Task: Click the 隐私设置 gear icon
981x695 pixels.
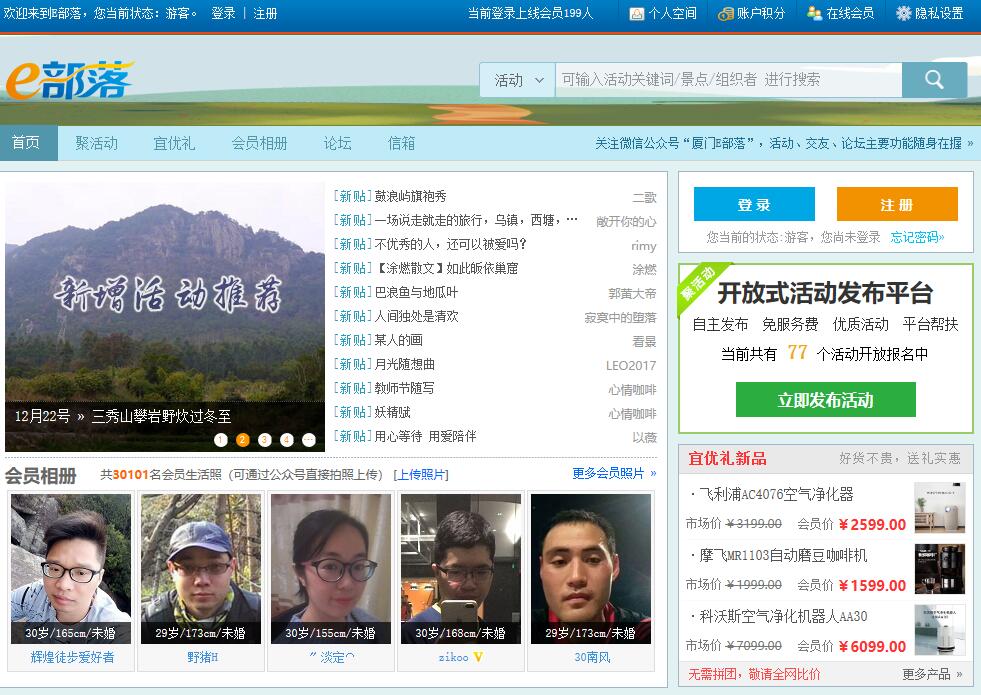Action: (x=904, y=13)
